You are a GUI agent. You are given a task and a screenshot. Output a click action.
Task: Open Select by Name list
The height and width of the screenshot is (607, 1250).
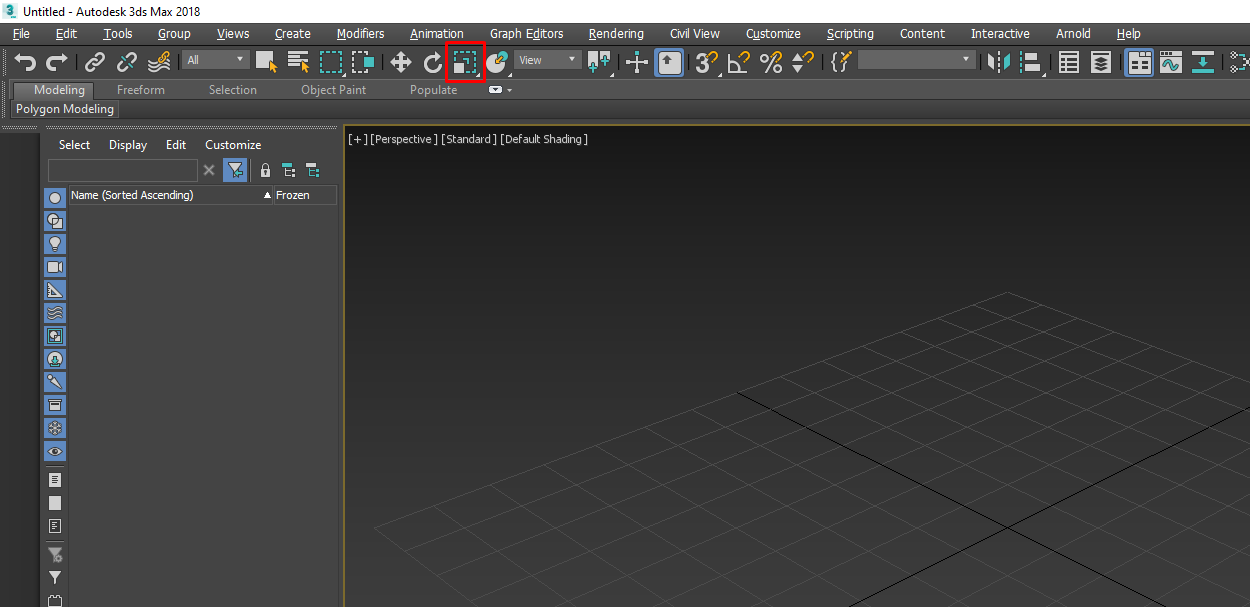[x=298, y=62]
